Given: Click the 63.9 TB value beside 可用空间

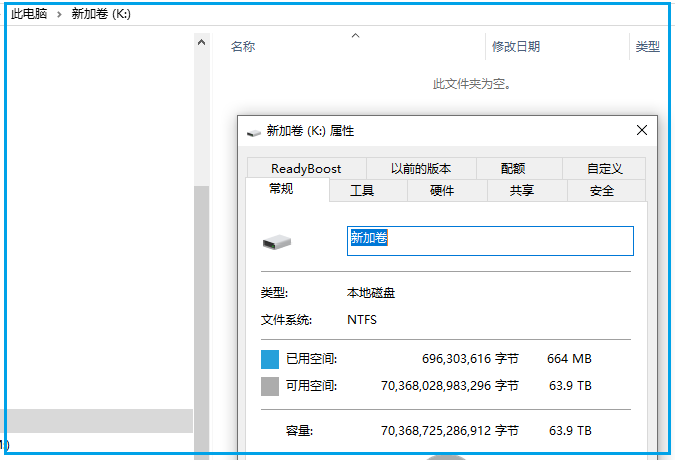Looking at the screenshot, I should pos(570,386).
